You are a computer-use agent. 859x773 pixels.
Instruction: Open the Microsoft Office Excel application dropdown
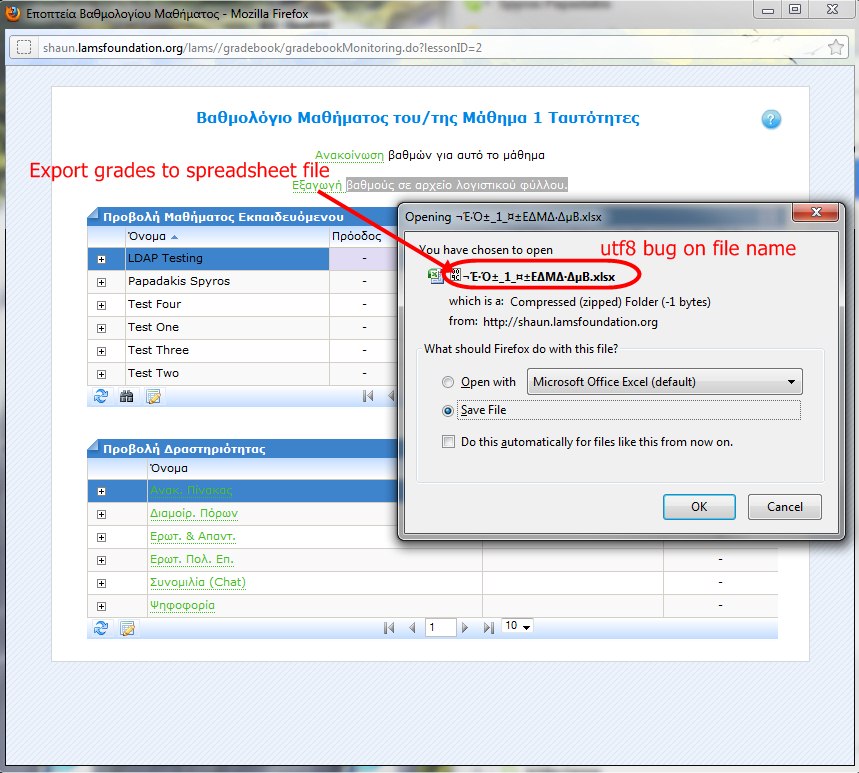[666, 382]
